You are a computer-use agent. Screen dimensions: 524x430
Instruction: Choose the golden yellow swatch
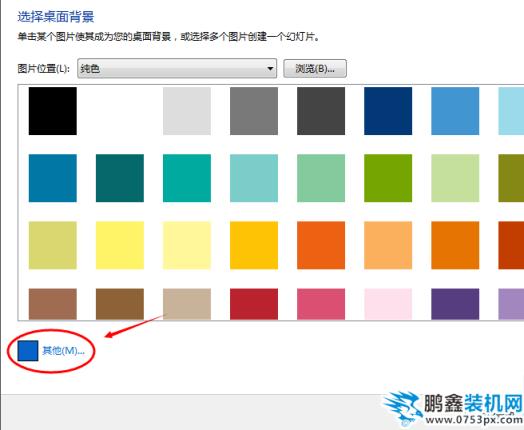point(254,245)
